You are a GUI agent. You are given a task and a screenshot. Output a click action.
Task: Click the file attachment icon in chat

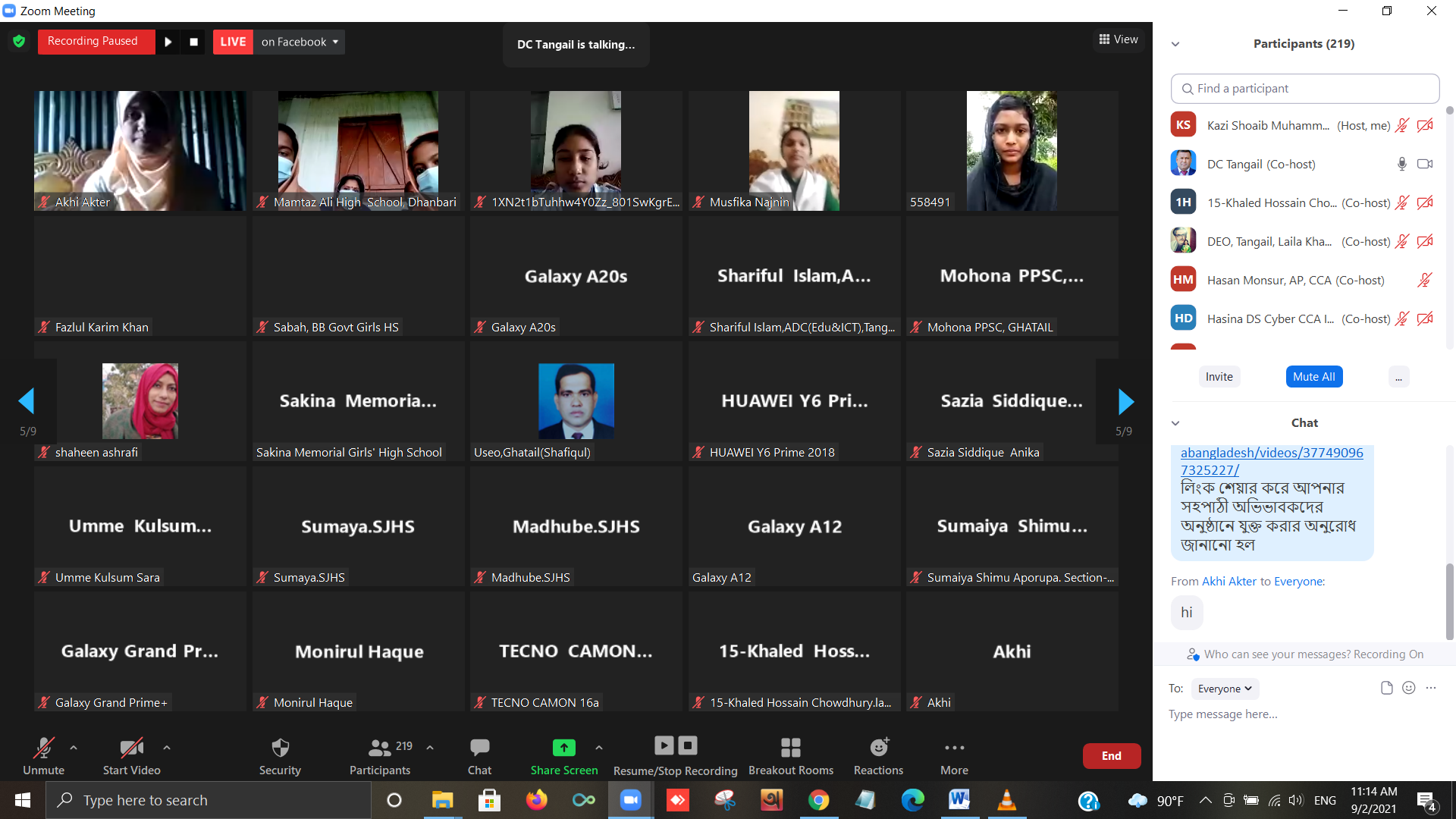1386,688
